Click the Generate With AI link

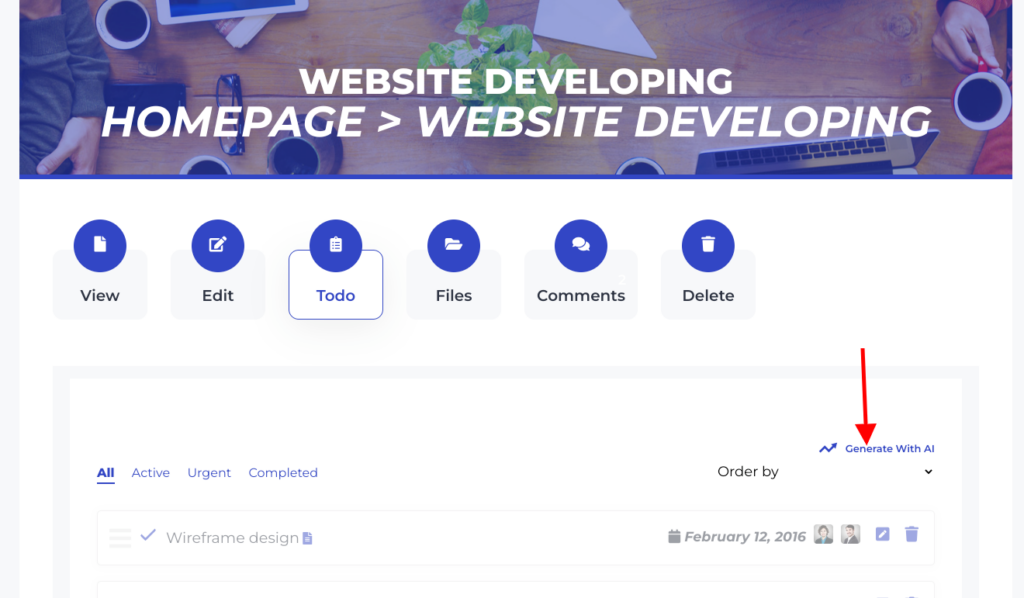click(x=889, y=449)
